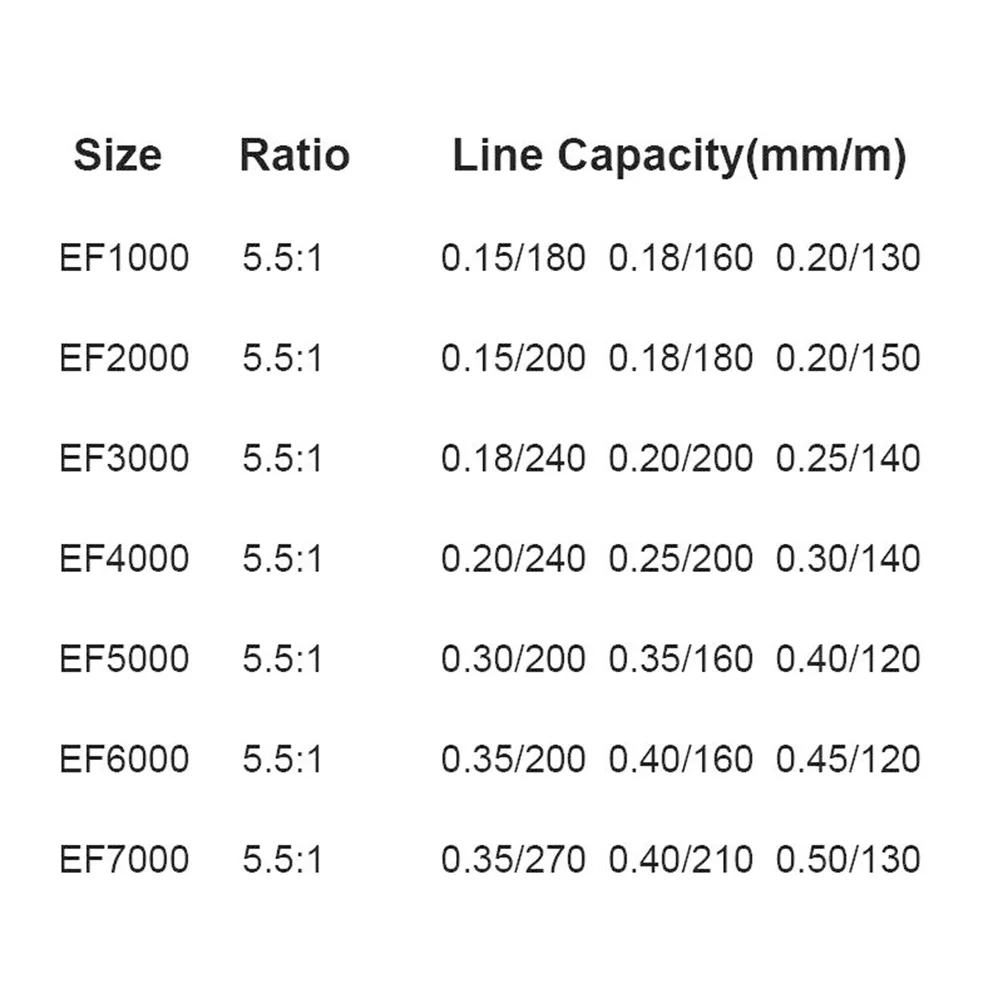Select the EF4000 size cell
Screen dimensions: 1000x1000
[124, 558]
